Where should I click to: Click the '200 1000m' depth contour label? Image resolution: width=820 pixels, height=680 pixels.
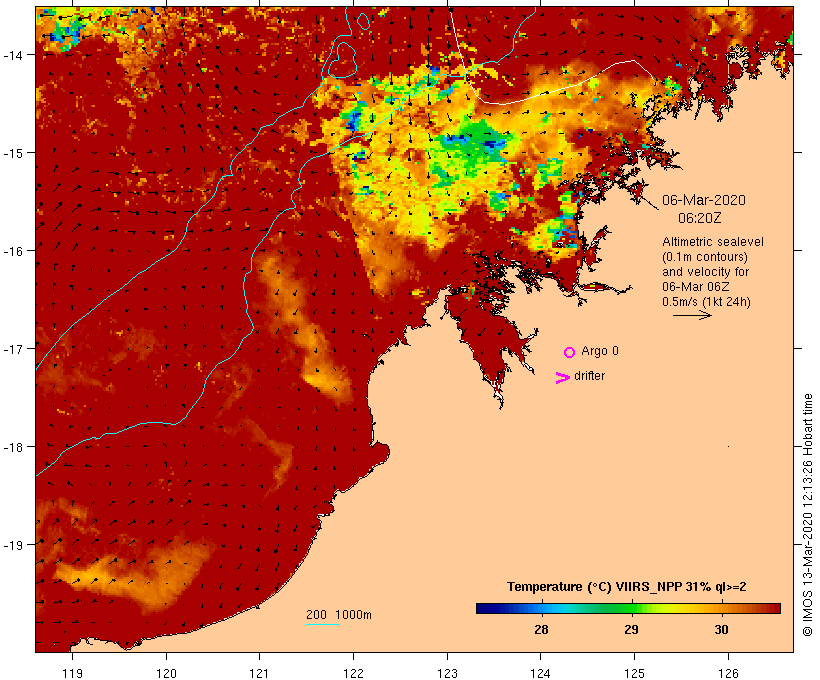339,615
